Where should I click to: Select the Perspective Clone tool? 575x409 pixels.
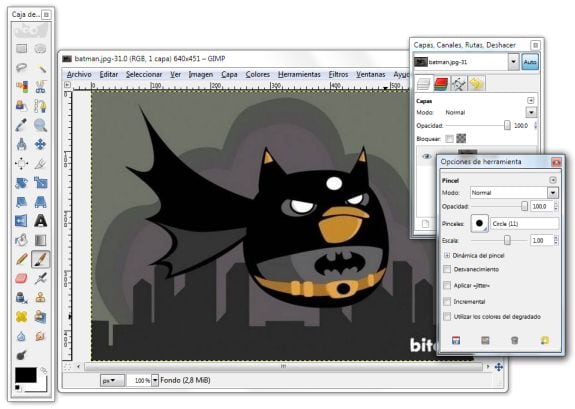(x=40, y=317)
